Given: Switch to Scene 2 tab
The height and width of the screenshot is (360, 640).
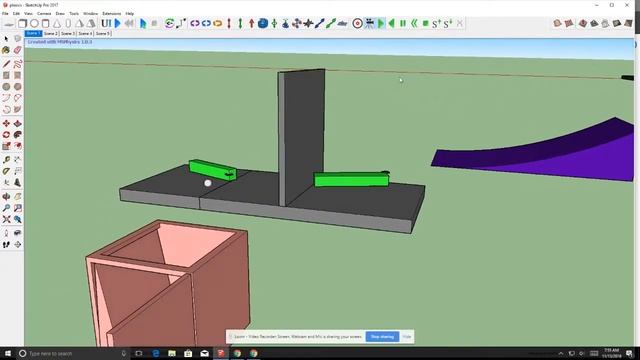Looking at the screenshot, I should tap(51, 33).
